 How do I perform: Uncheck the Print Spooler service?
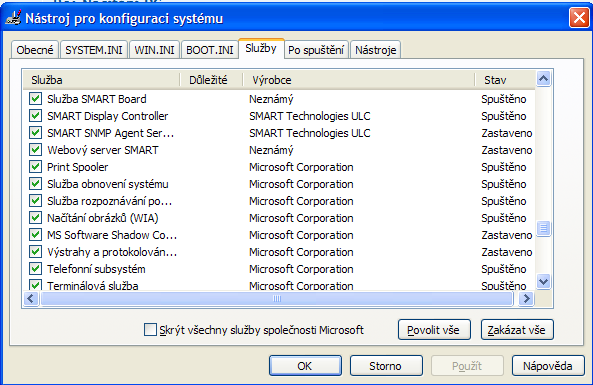36,167
